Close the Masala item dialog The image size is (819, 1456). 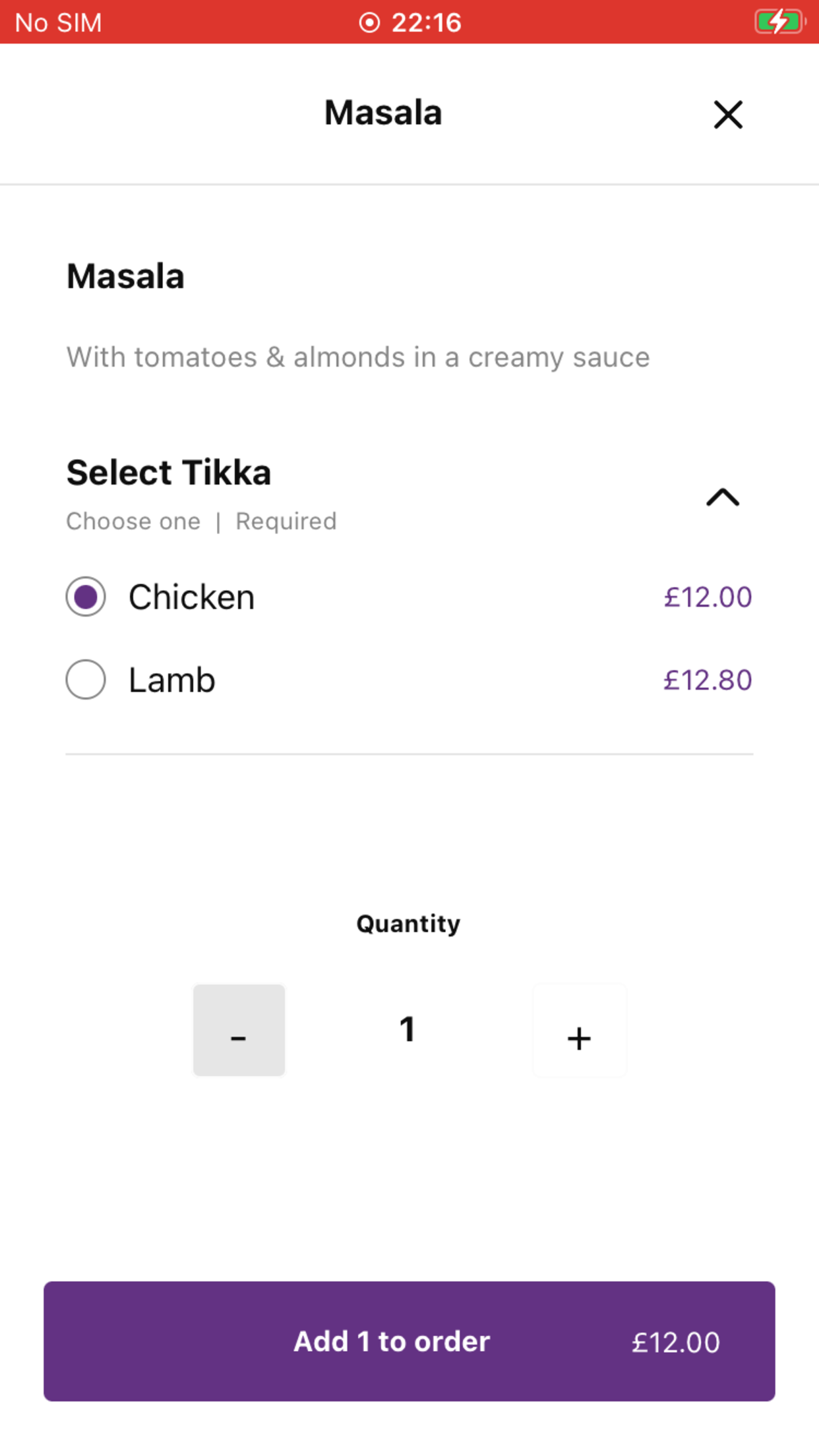coord(728,115)
